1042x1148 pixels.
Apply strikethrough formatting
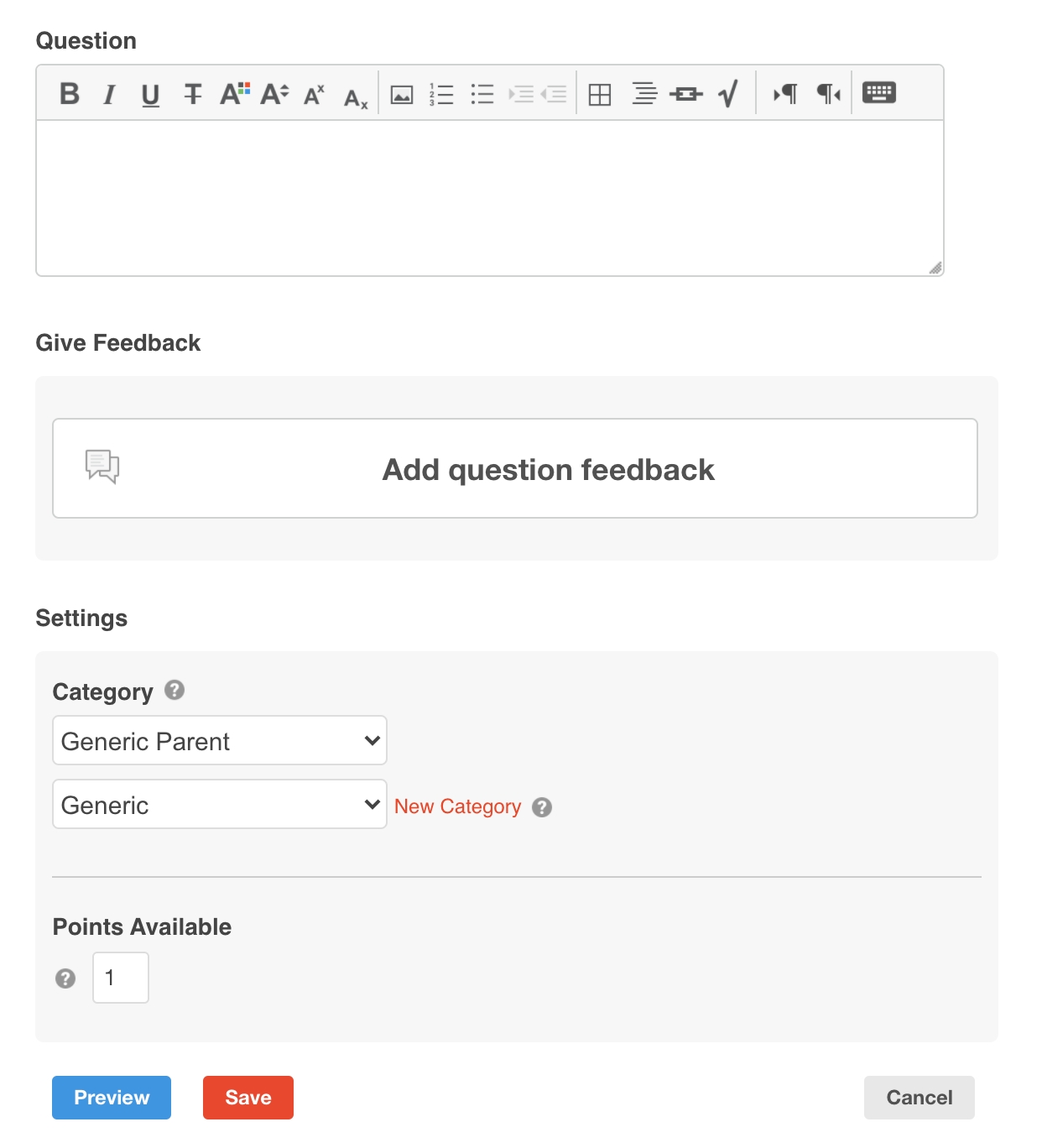[x=193, y=94]
